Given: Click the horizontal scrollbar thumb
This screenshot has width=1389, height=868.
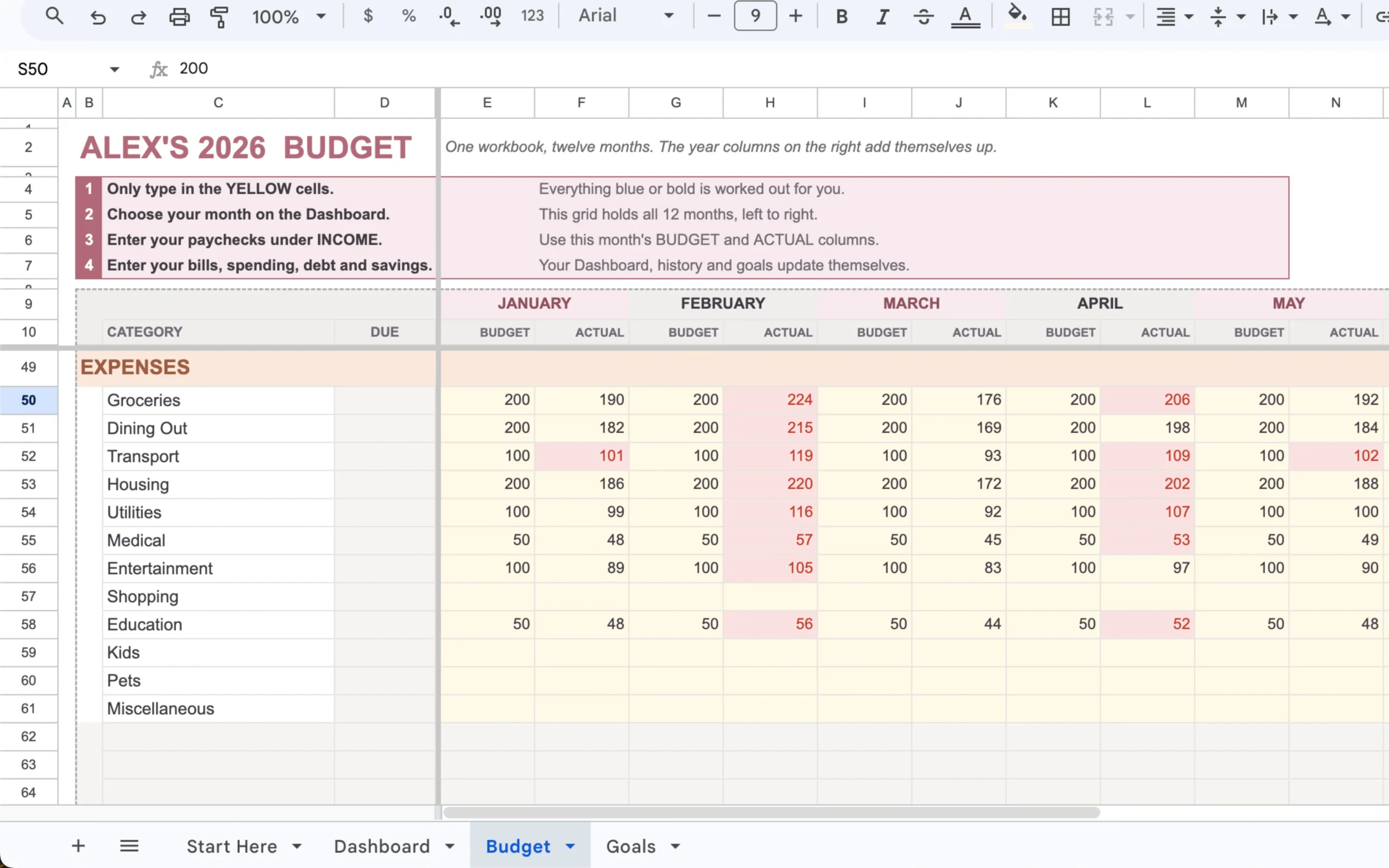Looking at the screenshot, I should tap(772, 812).
